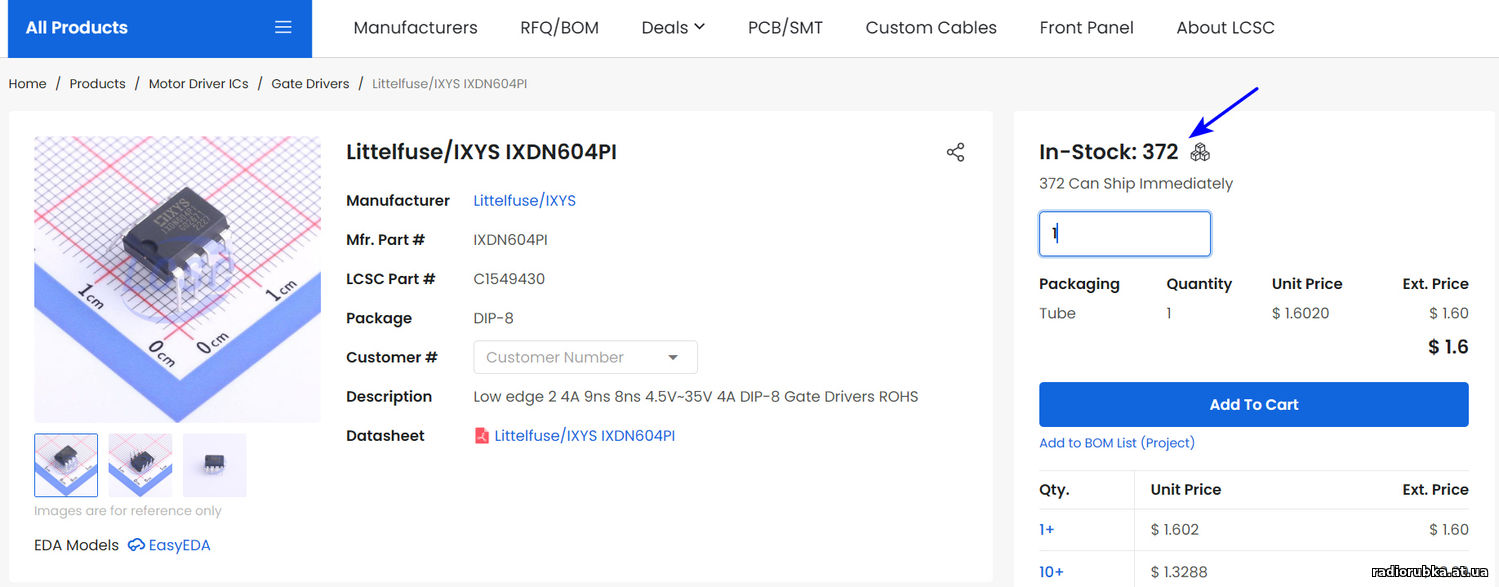Screen dimensions: 1499x587
Task: Open the EasyEDA EDA model link
Action: [179, 545]
